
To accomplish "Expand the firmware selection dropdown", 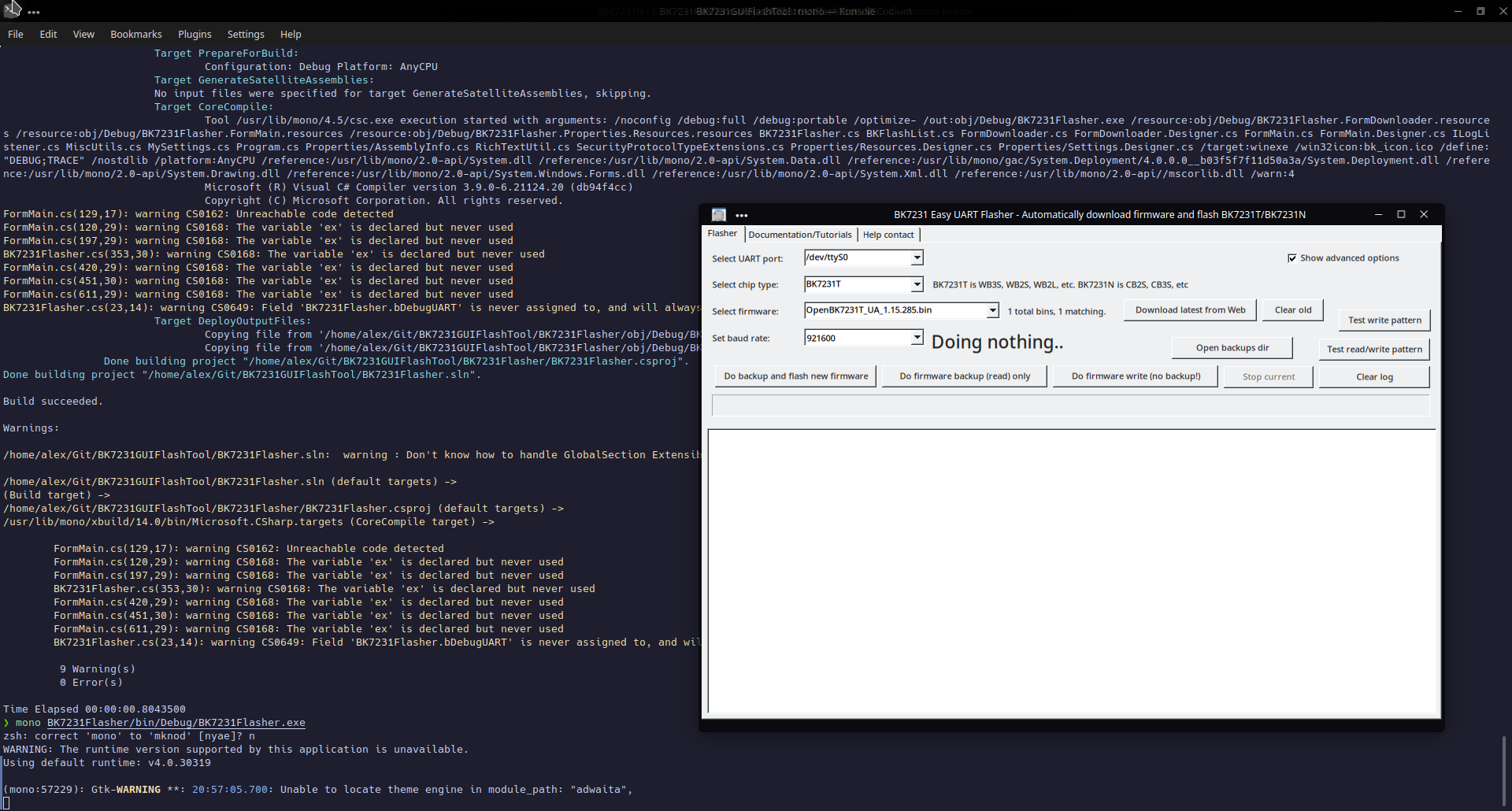I will click(x=992, y=310).
